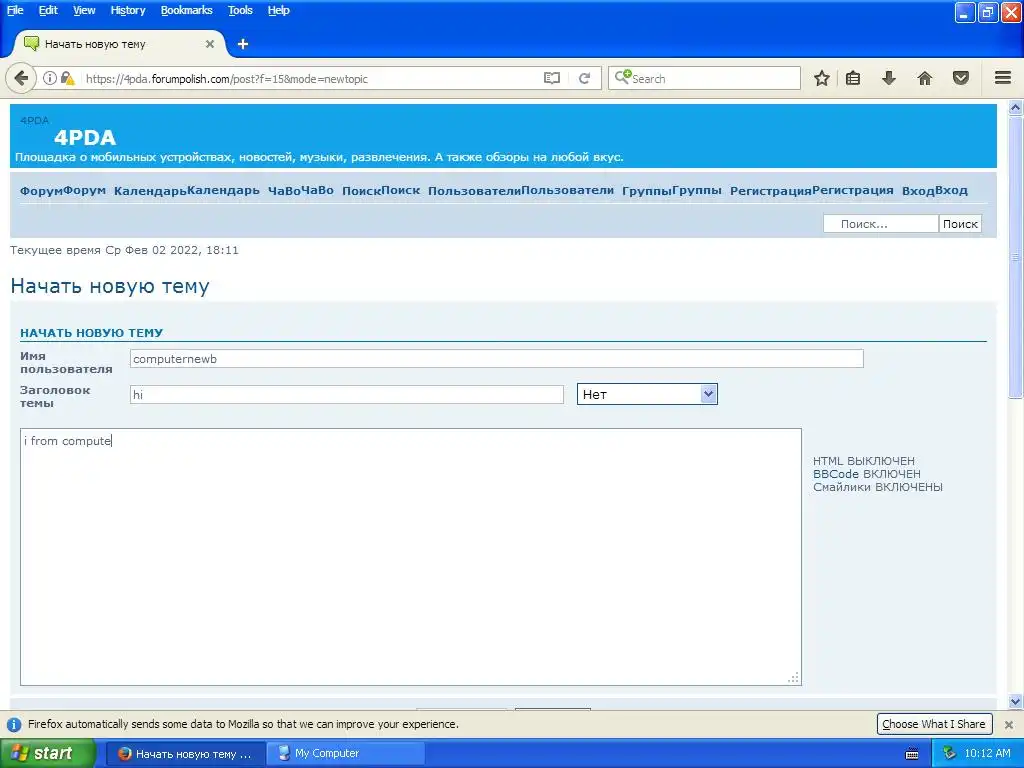The height and width of the screenshot is (768, 1024).
Task: Click inside the message body text area
Action: (411, 557)
